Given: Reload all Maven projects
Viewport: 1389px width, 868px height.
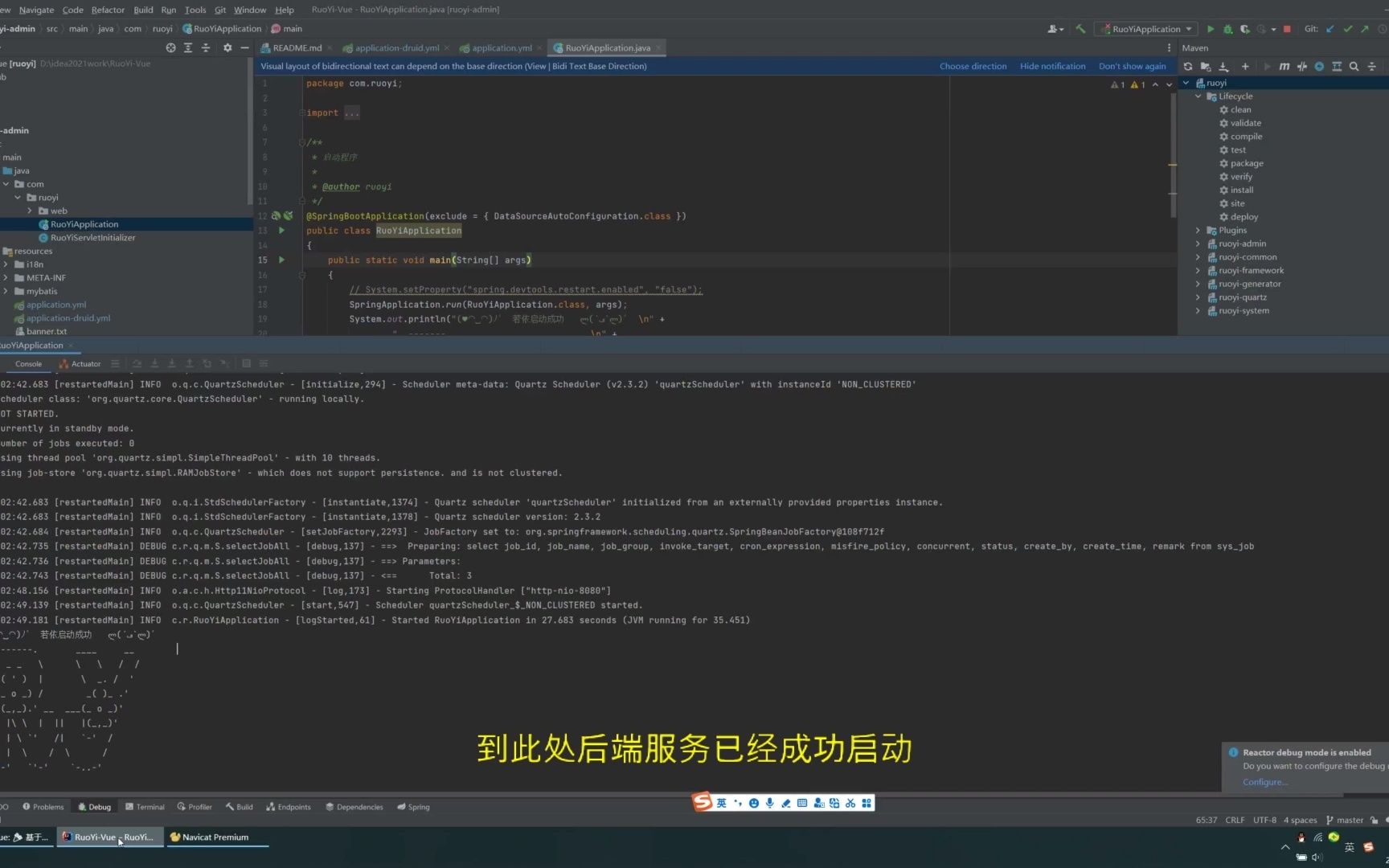Looking at the screenshot, I should coord(1188,67).
